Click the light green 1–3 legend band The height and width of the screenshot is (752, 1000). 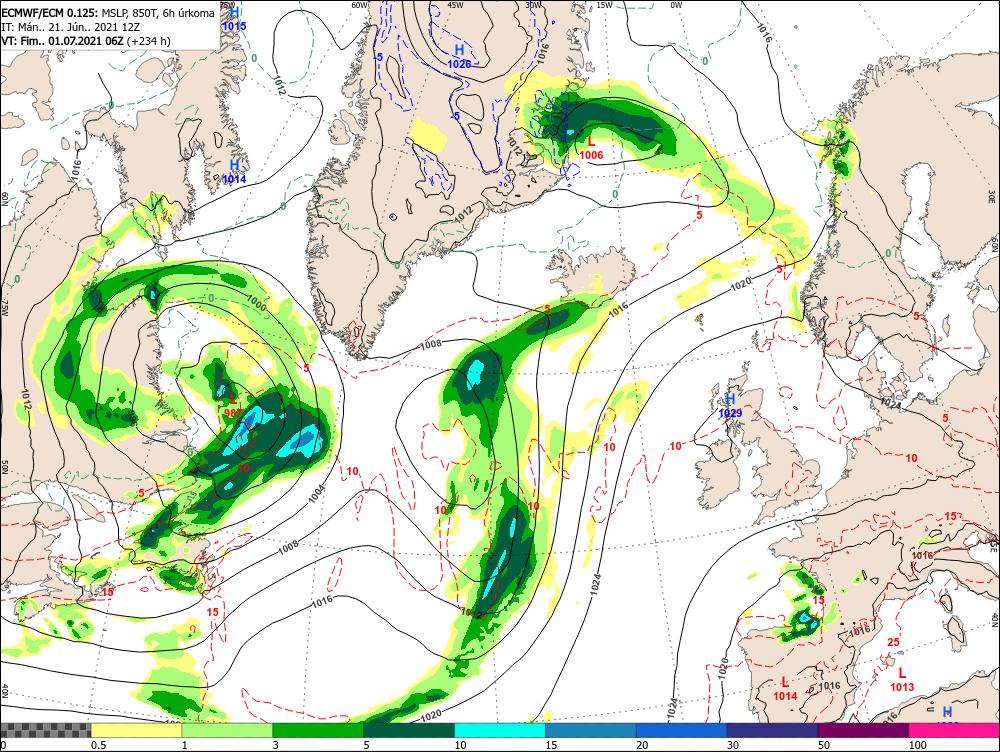click(x=227, y=730)
